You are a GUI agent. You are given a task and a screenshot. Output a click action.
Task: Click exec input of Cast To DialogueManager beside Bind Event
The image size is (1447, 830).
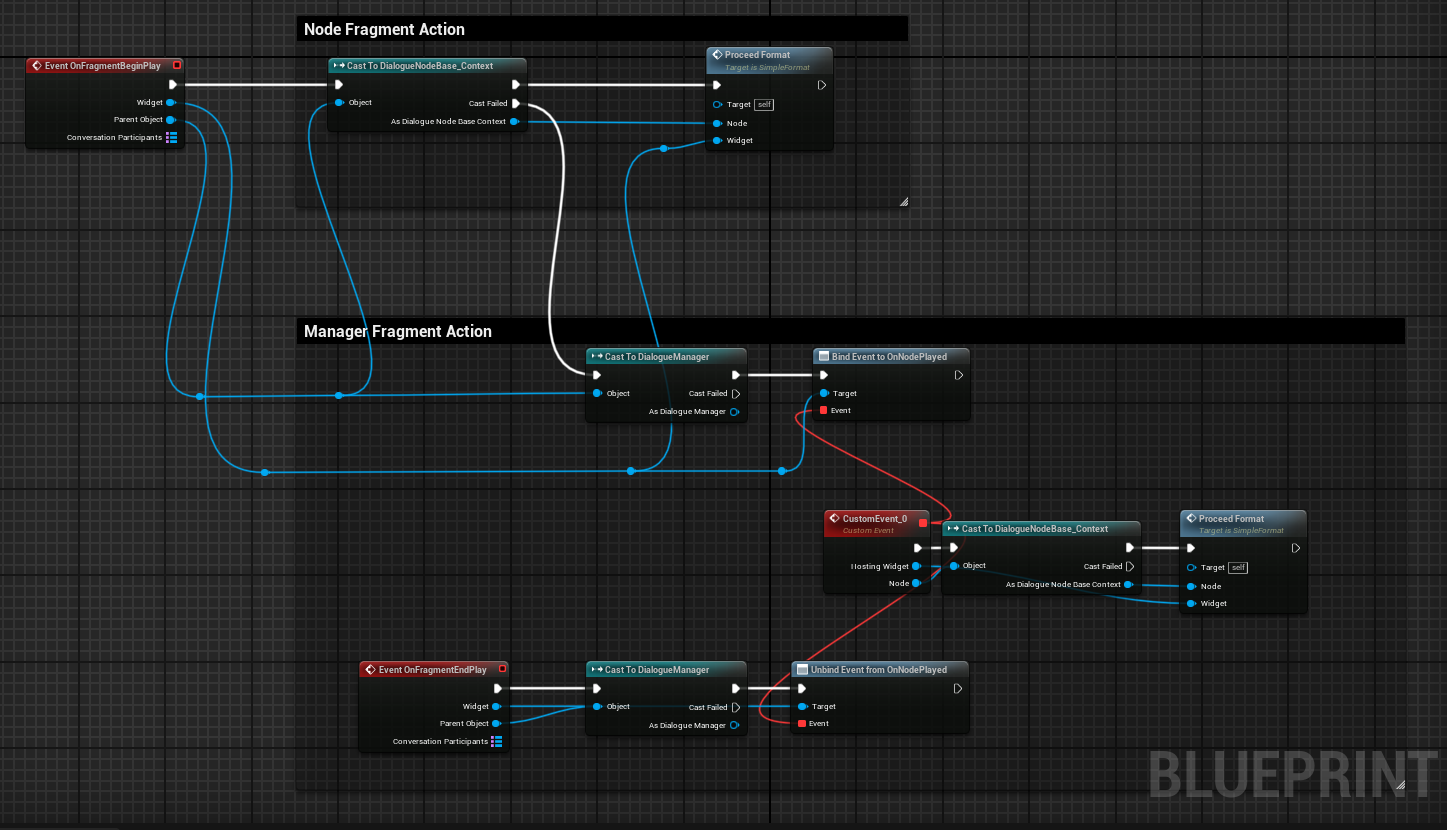[597, 376]
